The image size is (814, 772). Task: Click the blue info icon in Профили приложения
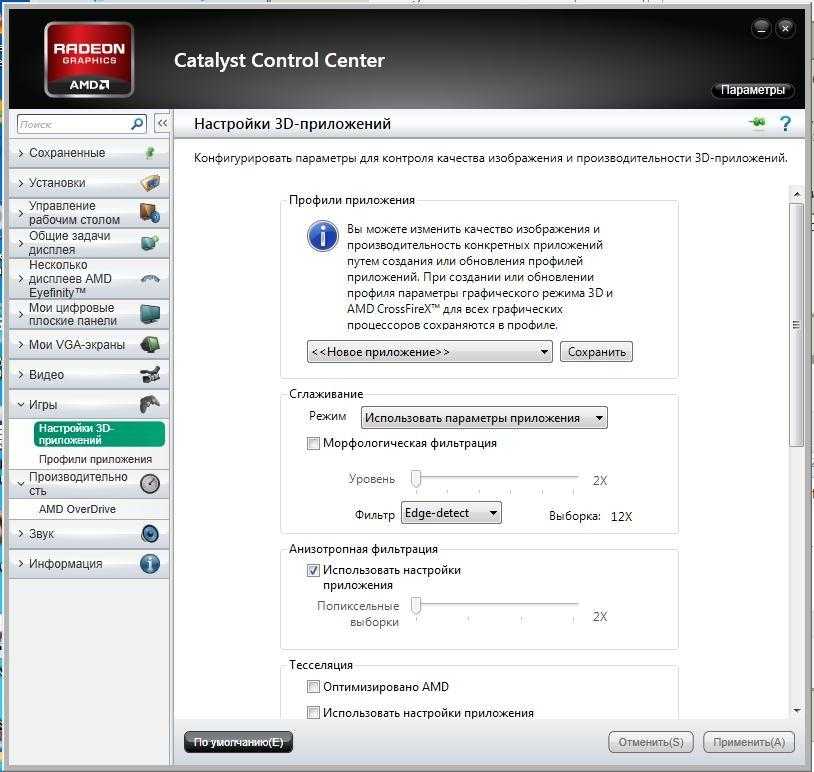pos(322,237)
